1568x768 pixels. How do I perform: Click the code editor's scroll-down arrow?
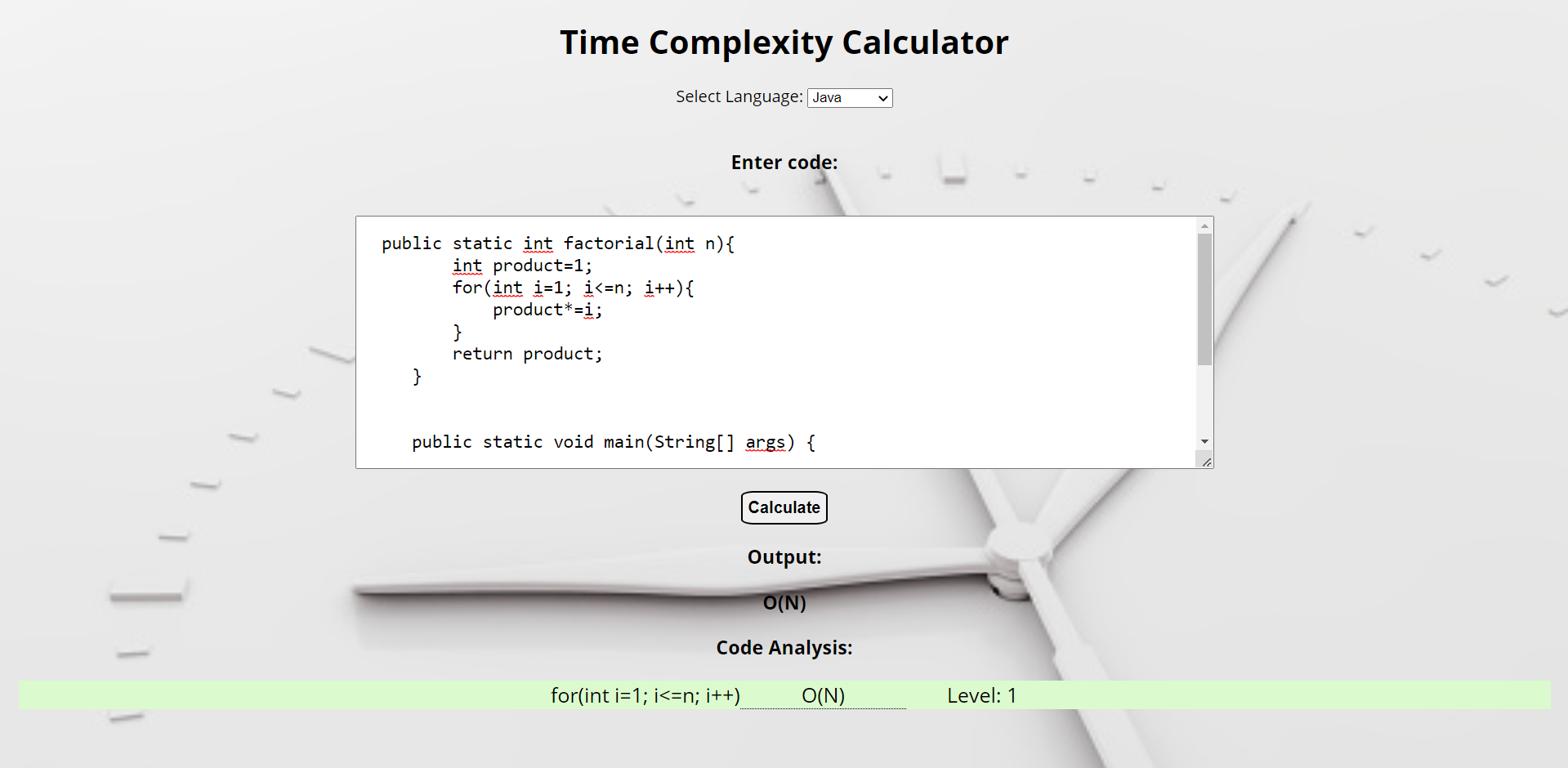pyautogui.click(x=1204, y=442)
